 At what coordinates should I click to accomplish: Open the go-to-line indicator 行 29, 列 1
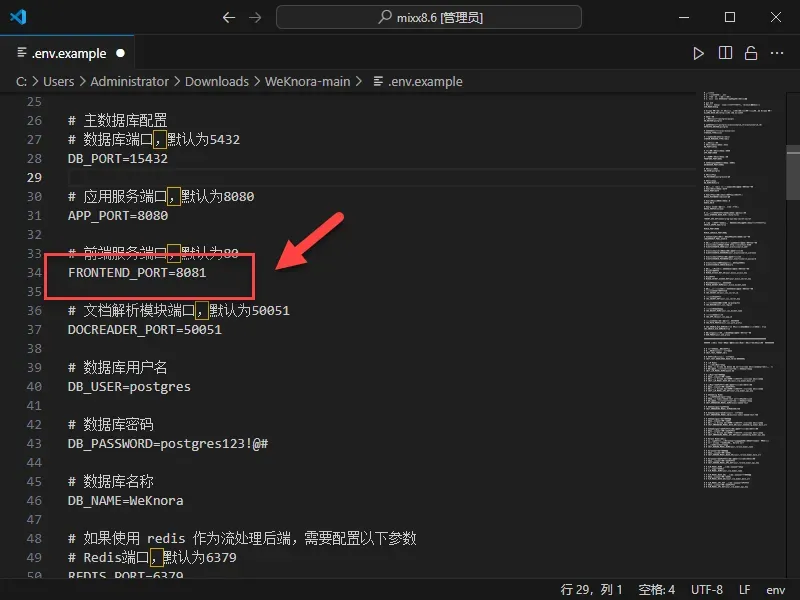tap(592, 589)
